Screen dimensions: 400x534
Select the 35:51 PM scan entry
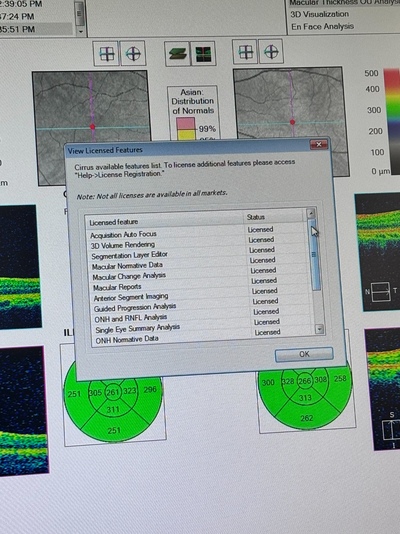coord(36,29)
